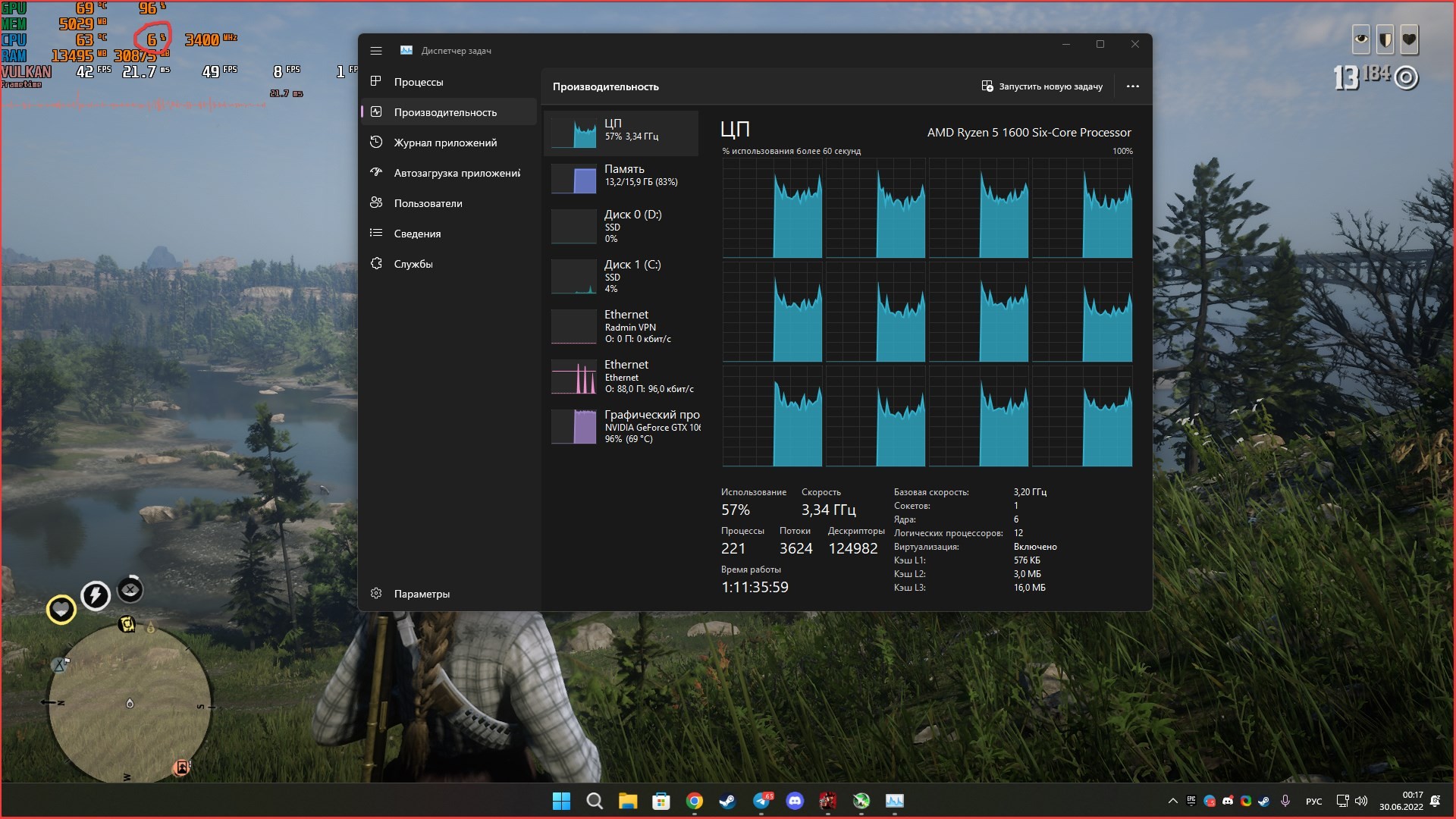Click the Epic Games tray icon

pos(1191,800)
